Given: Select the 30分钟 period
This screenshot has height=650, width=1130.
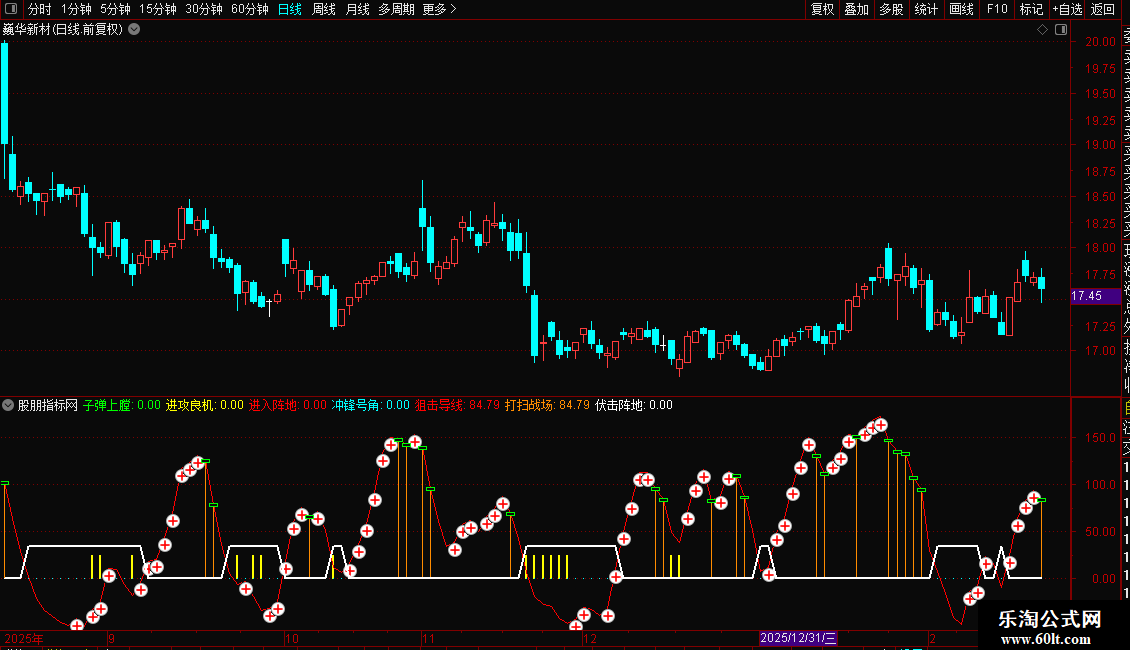Looking at the screenshot, I should (203, 9).
